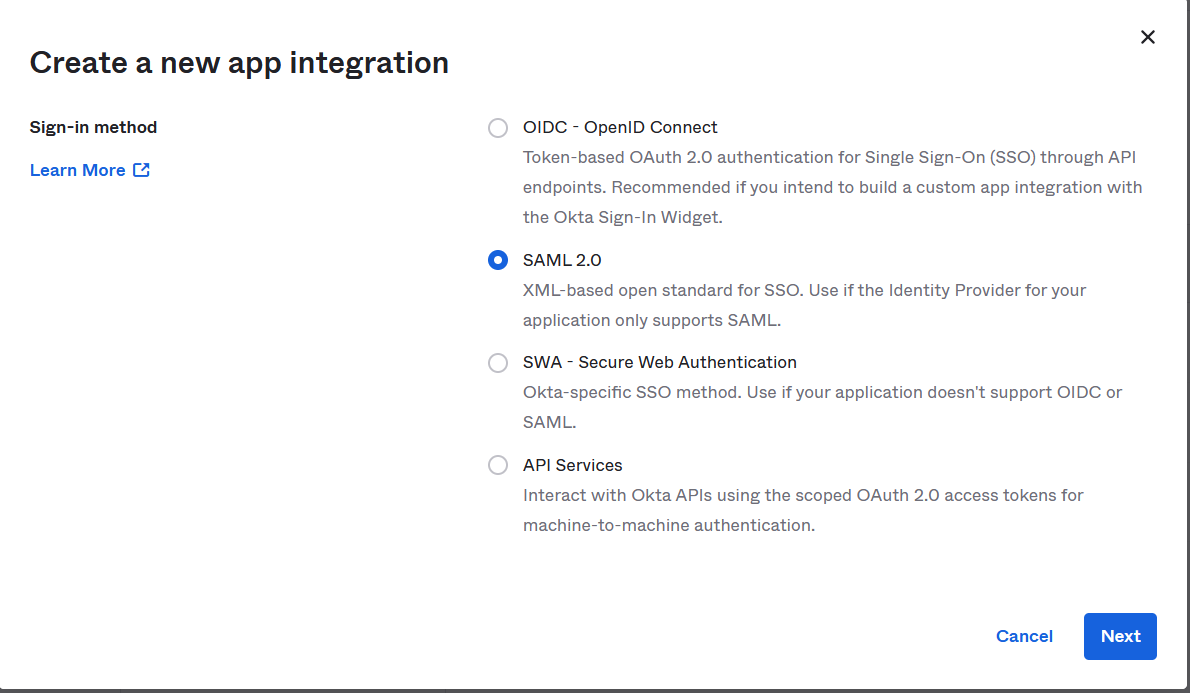This screenshot has height=693, width=1190.
Task: Click the token-based OAuth 2.0 description line
Action: coord(829,158)
